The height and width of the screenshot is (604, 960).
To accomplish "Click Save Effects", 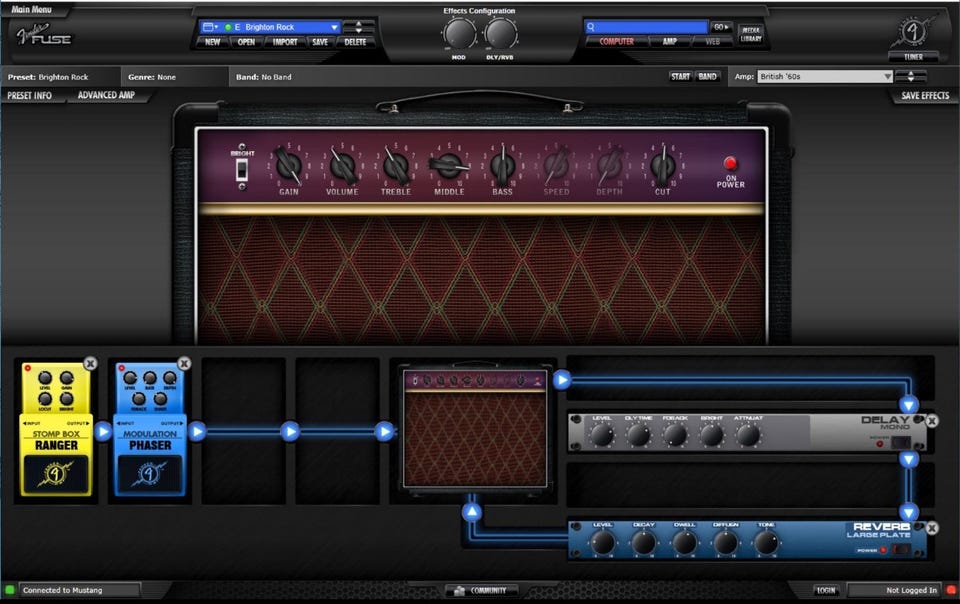I will tap(925, 95).
